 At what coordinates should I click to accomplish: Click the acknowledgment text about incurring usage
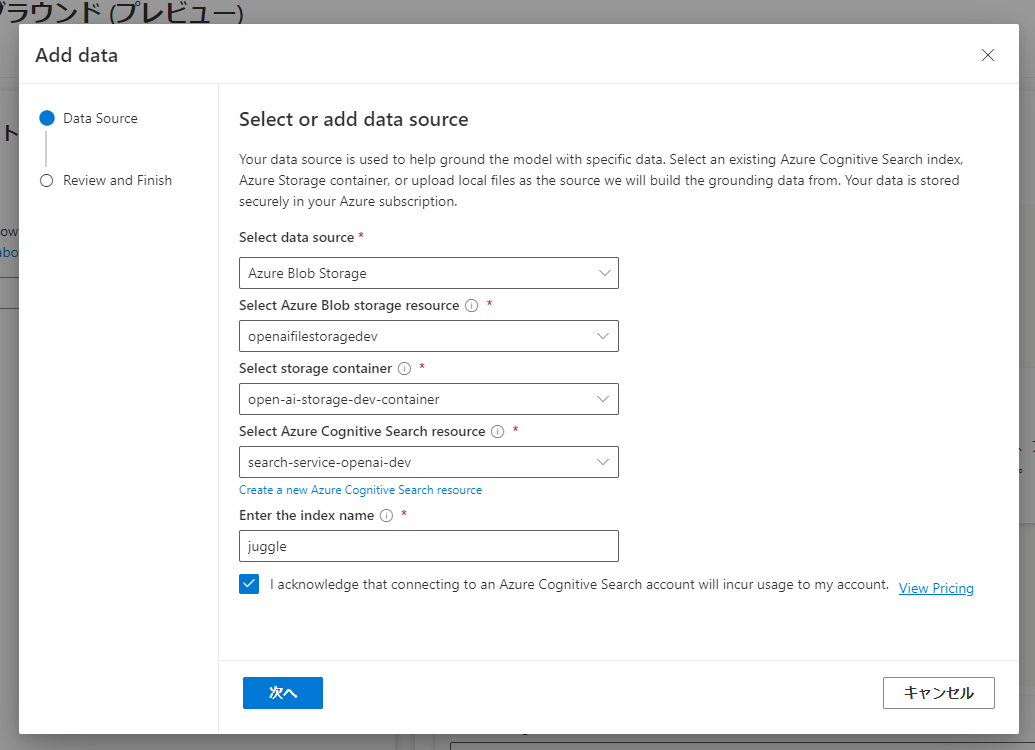point(579,584)
